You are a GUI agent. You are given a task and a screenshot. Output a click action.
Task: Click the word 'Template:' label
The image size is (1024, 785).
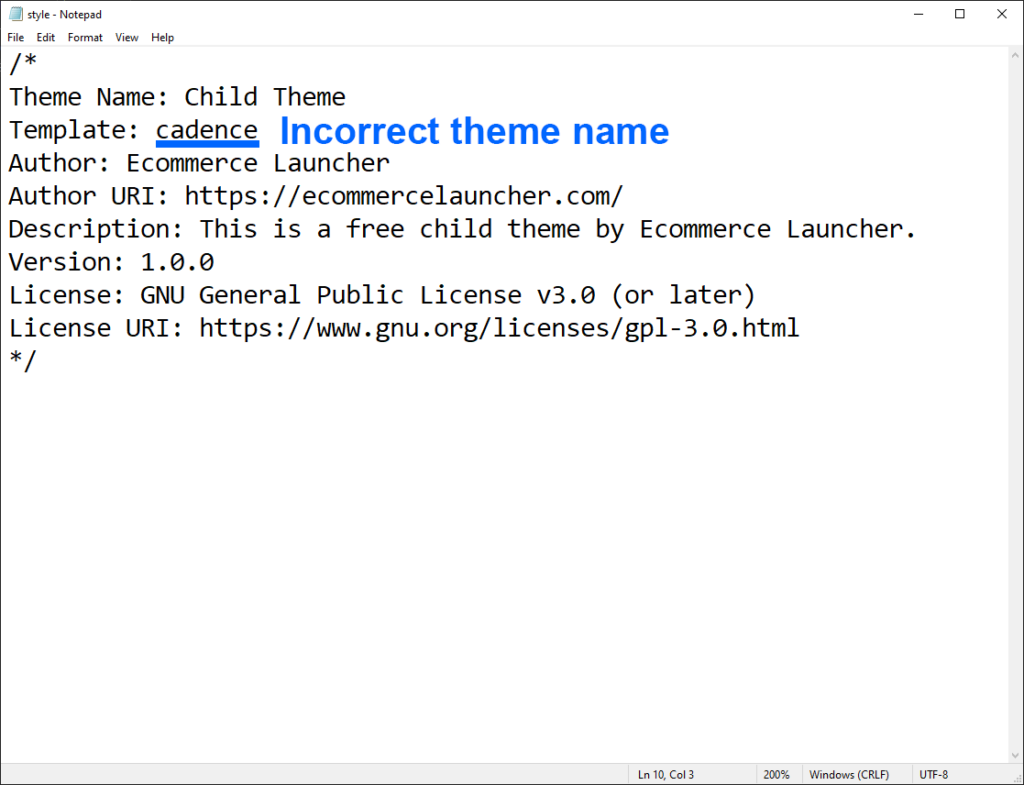coord(74,131)
